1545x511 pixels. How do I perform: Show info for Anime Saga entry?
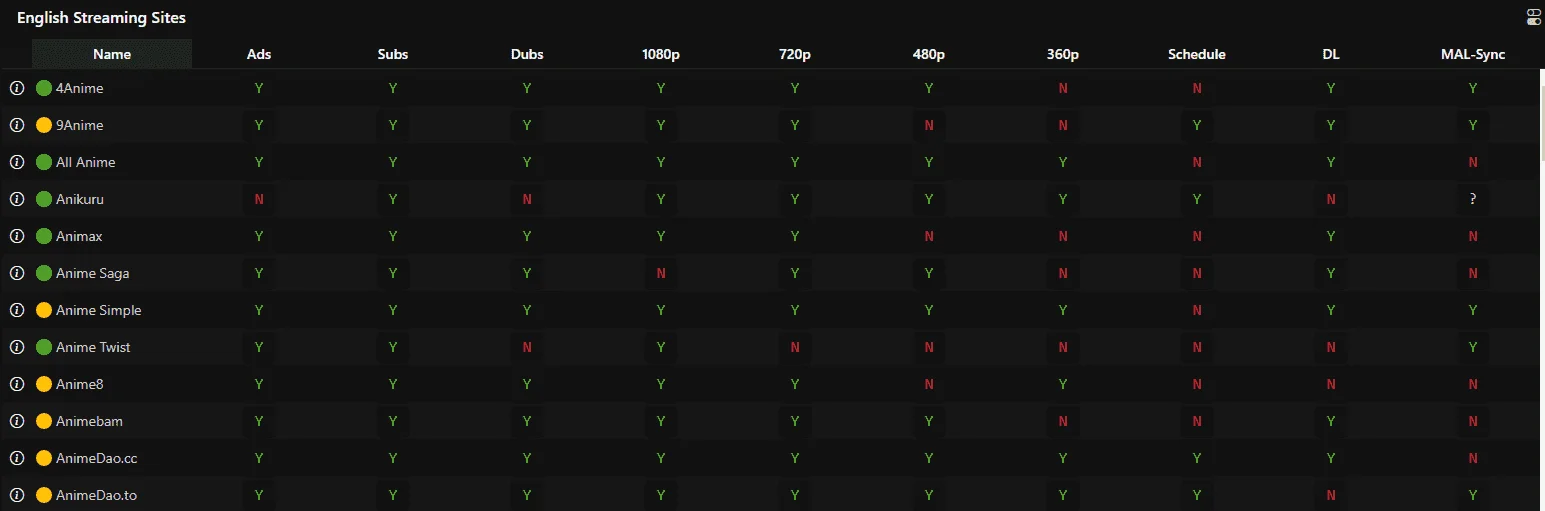(x=16, y=273)
